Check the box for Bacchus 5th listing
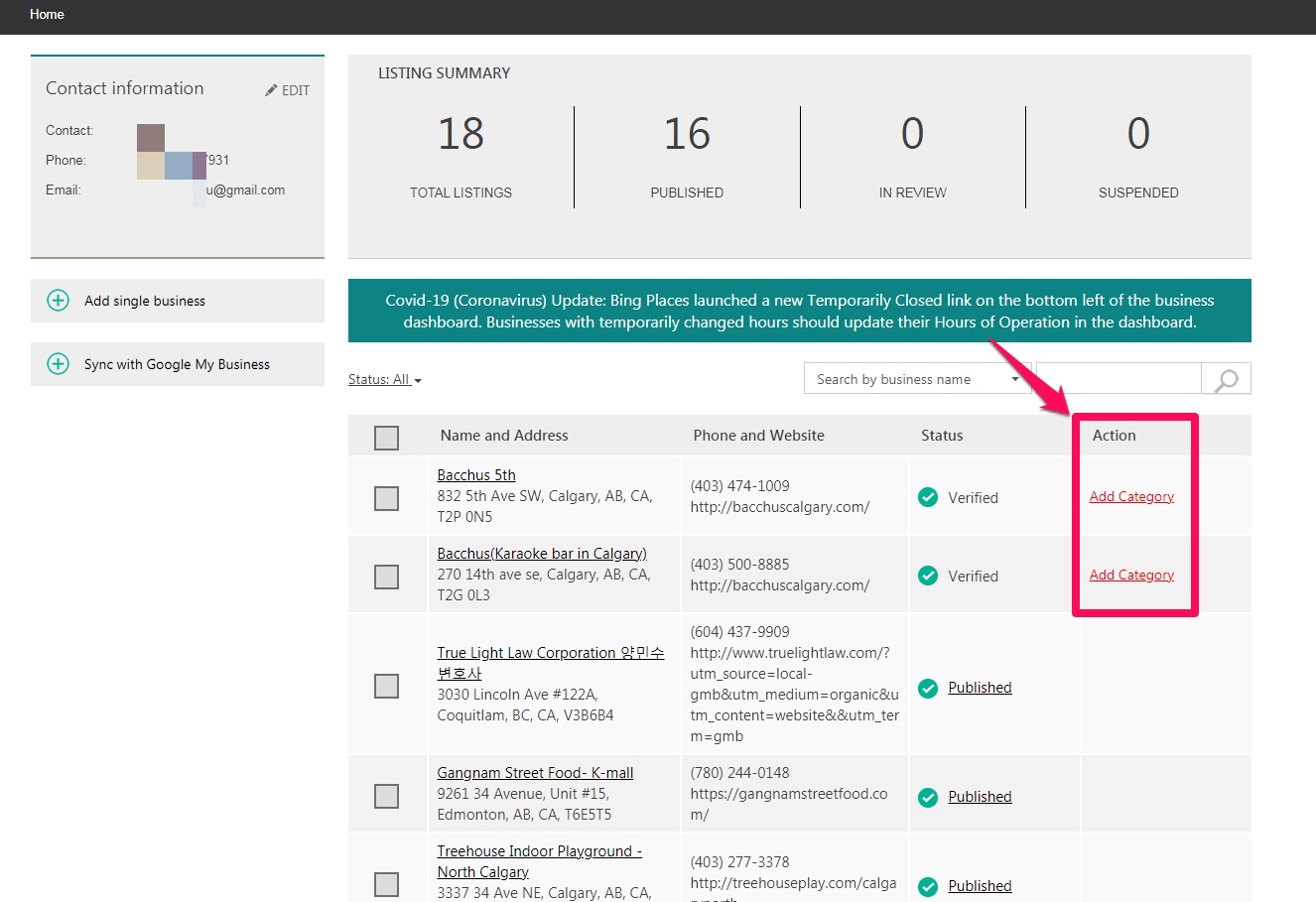The width and height of the screenshot is (1316, 902). [386, 498]
